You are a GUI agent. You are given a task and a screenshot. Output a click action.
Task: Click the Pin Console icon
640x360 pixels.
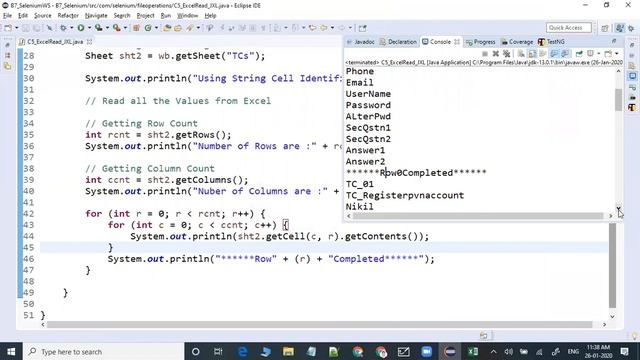pyautogui.click(x=579, y=53)
